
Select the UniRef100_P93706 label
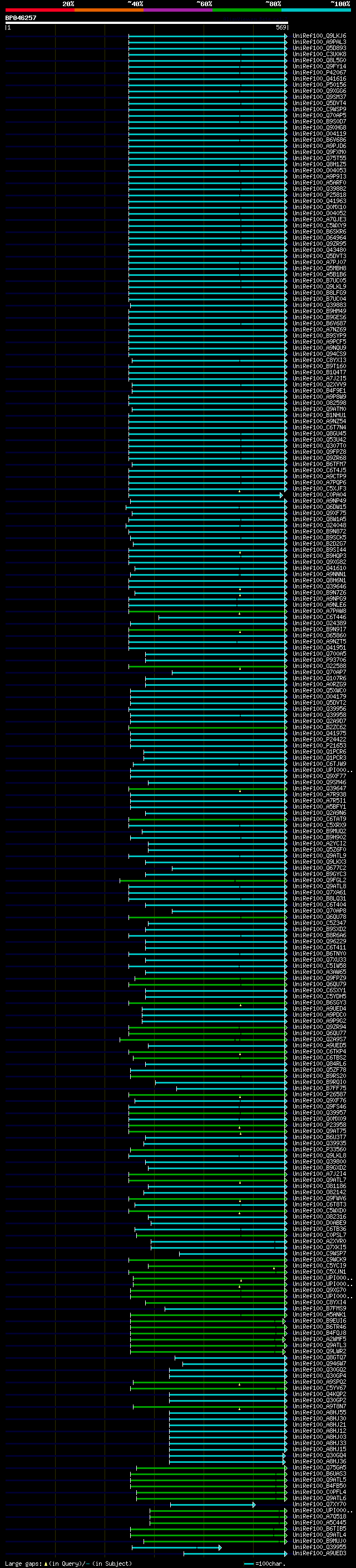(x=319, y=660)
